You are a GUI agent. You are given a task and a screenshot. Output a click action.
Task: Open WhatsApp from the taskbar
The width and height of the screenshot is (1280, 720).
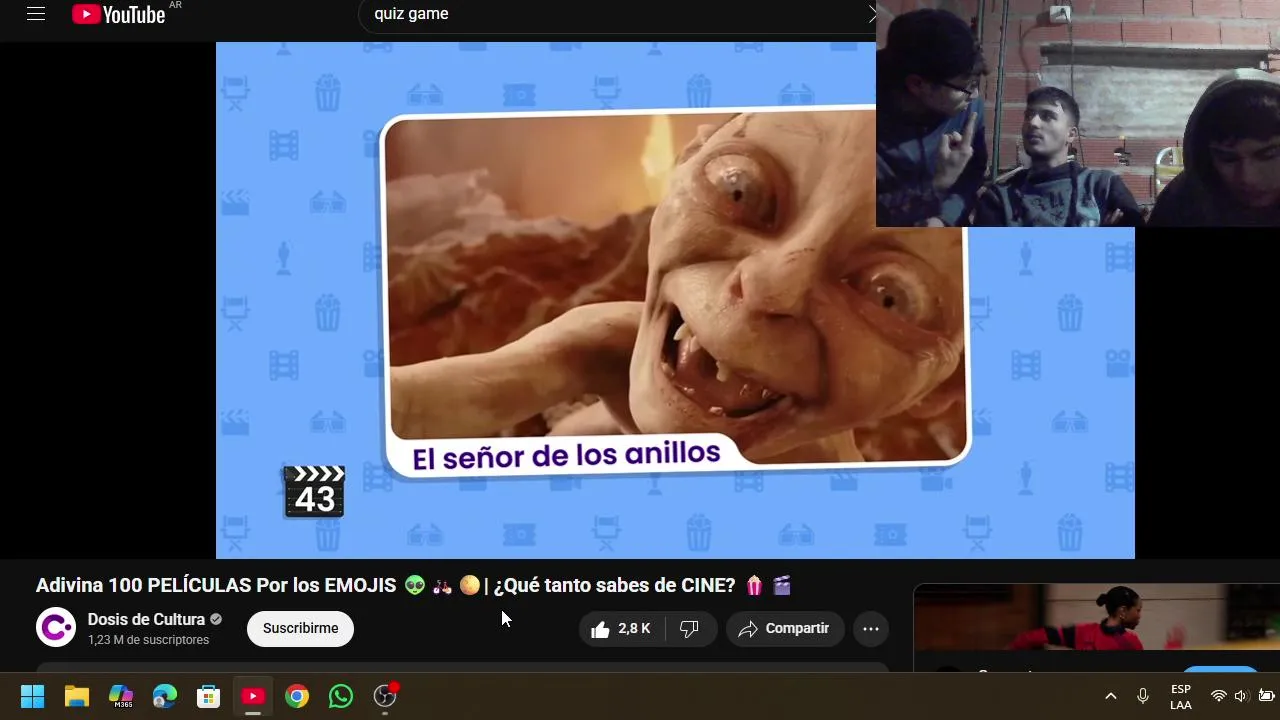[x=341, y=696]
